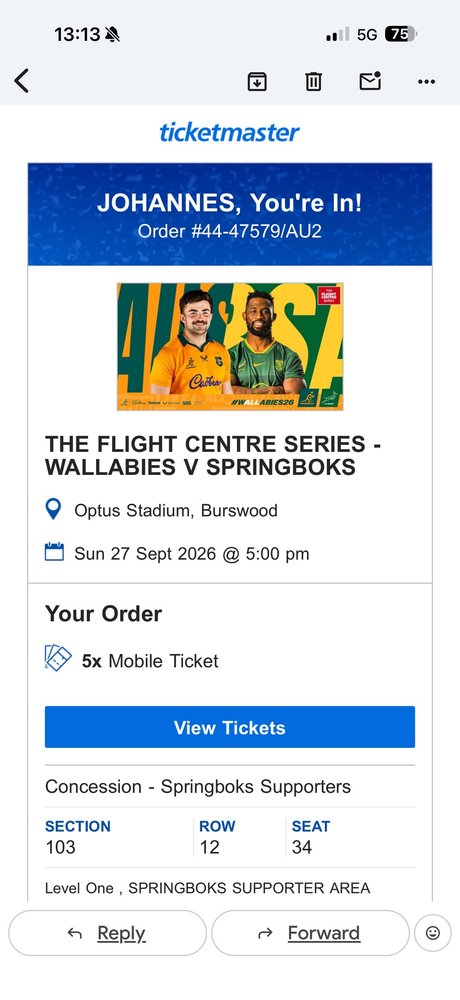Tap the Order #44-47579/AU2 number
Image resolution: width=460 pixels, height=1000 pixels.
[x=230, y=231]
